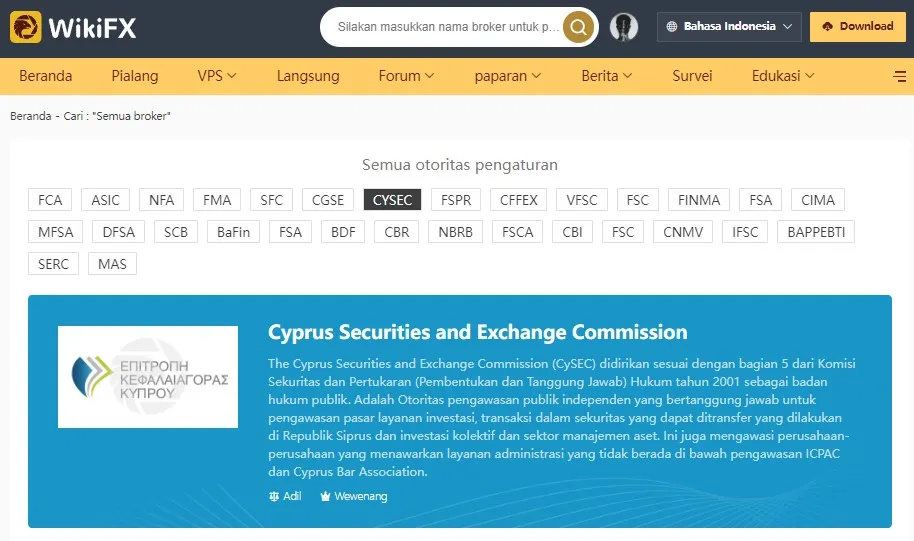Select the CIMA regulator filter
The width and height of the screenshot is (914, 541).
[x=818, y=200]
